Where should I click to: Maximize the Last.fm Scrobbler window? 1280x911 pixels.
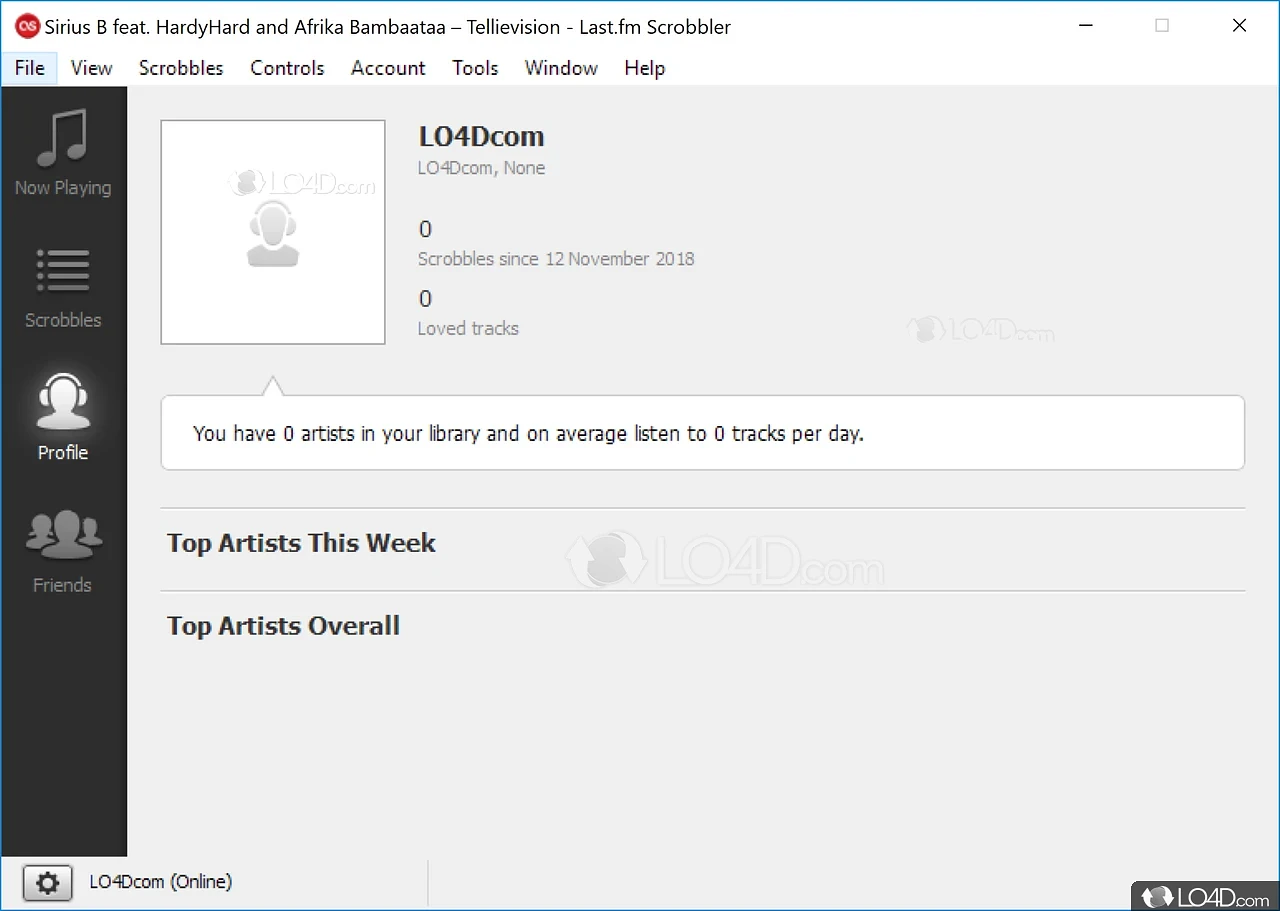tap(1162, 26)
